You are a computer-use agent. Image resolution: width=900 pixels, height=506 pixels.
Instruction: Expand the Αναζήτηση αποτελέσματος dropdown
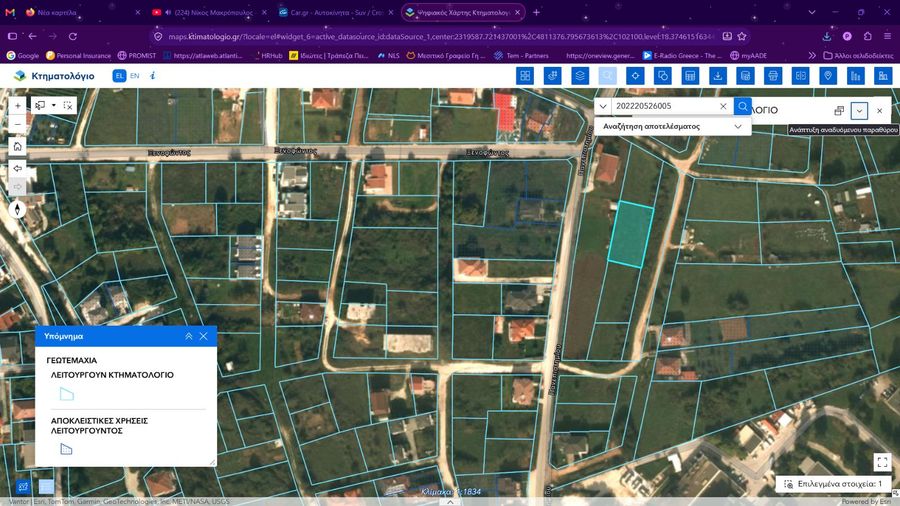click(x=673, y=126)
